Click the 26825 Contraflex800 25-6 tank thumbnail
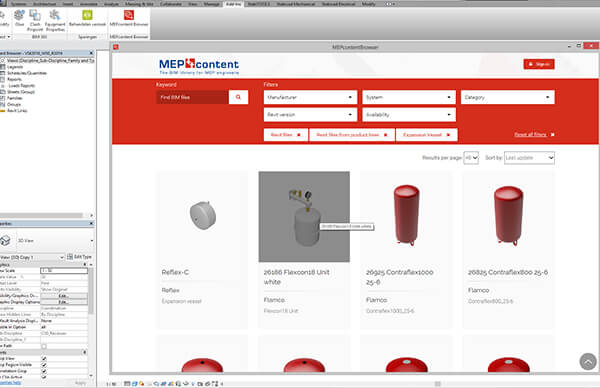 [508, 216]
